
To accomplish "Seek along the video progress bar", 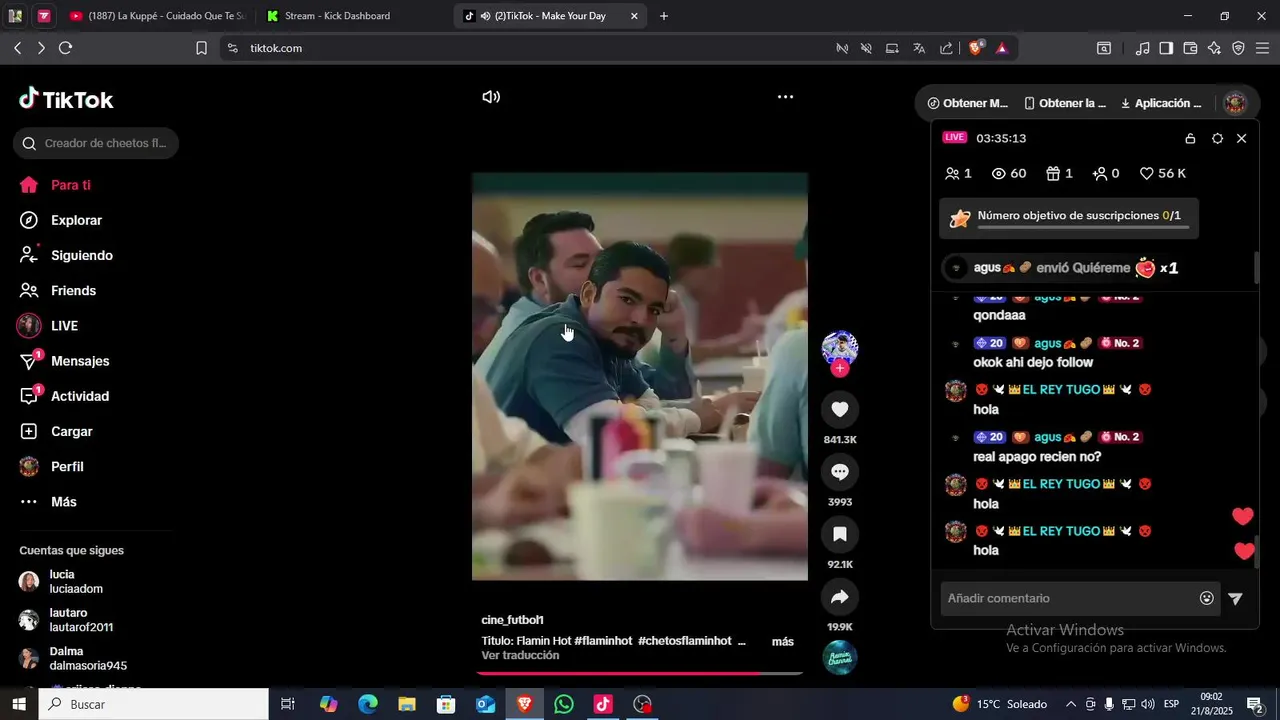I will (x=640, y=673).
